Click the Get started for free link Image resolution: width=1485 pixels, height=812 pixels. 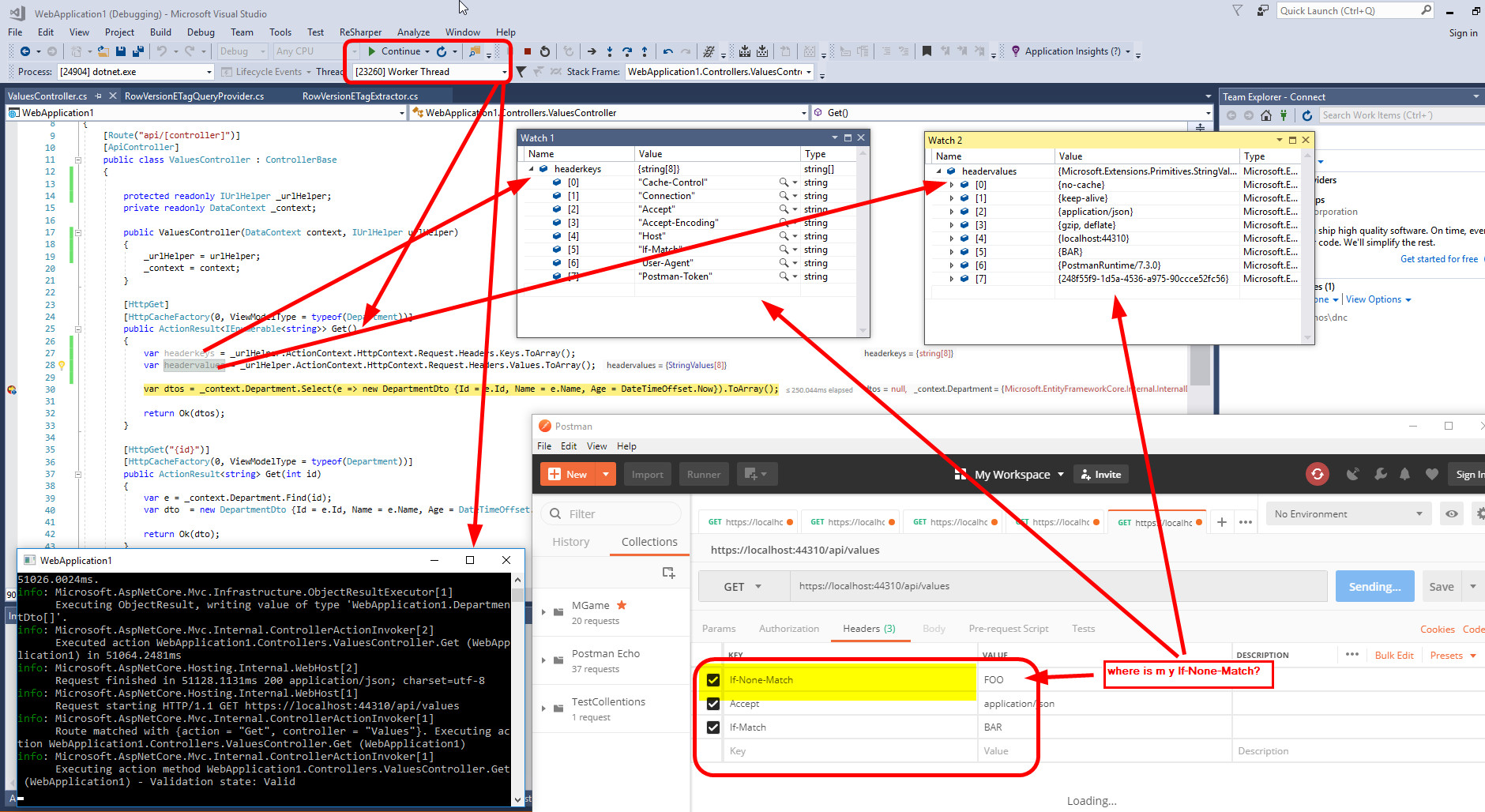tap(1439, 258)
